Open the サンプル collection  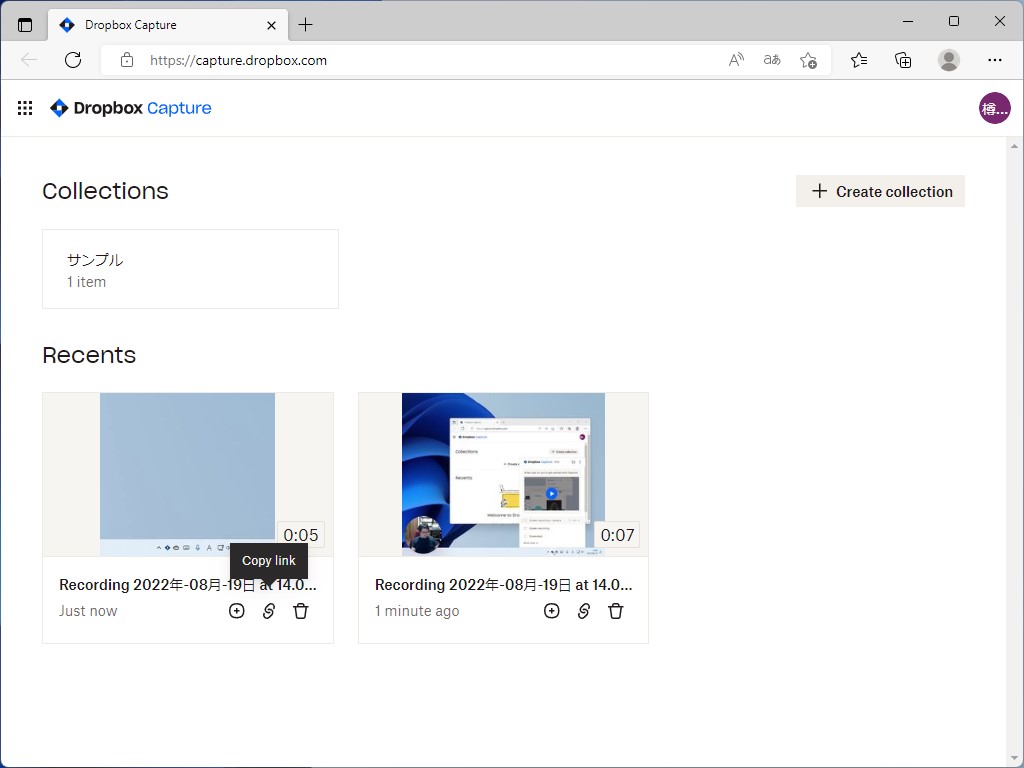pyautogui.click(x=190, y=268)
